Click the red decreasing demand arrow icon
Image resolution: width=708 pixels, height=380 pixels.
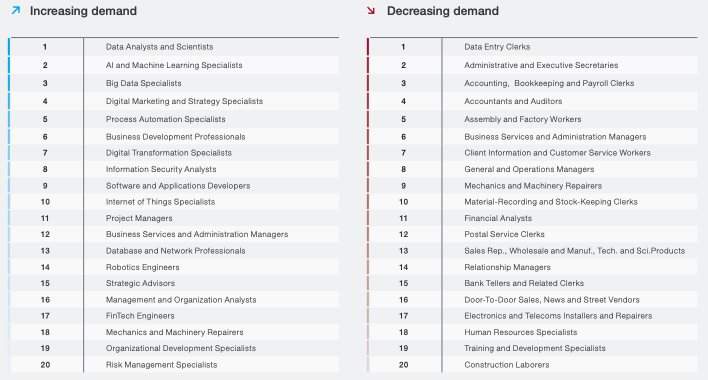(x=371, y=10)
